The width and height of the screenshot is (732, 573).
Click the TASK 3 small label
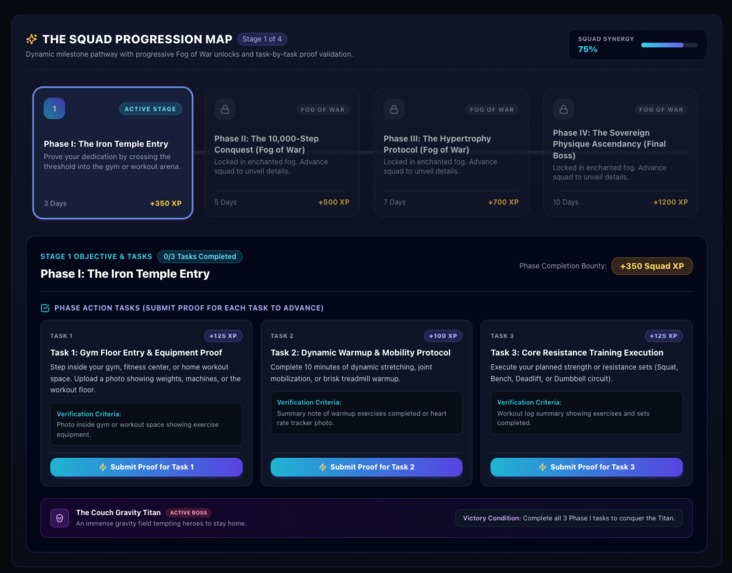[x=502, y=336]
